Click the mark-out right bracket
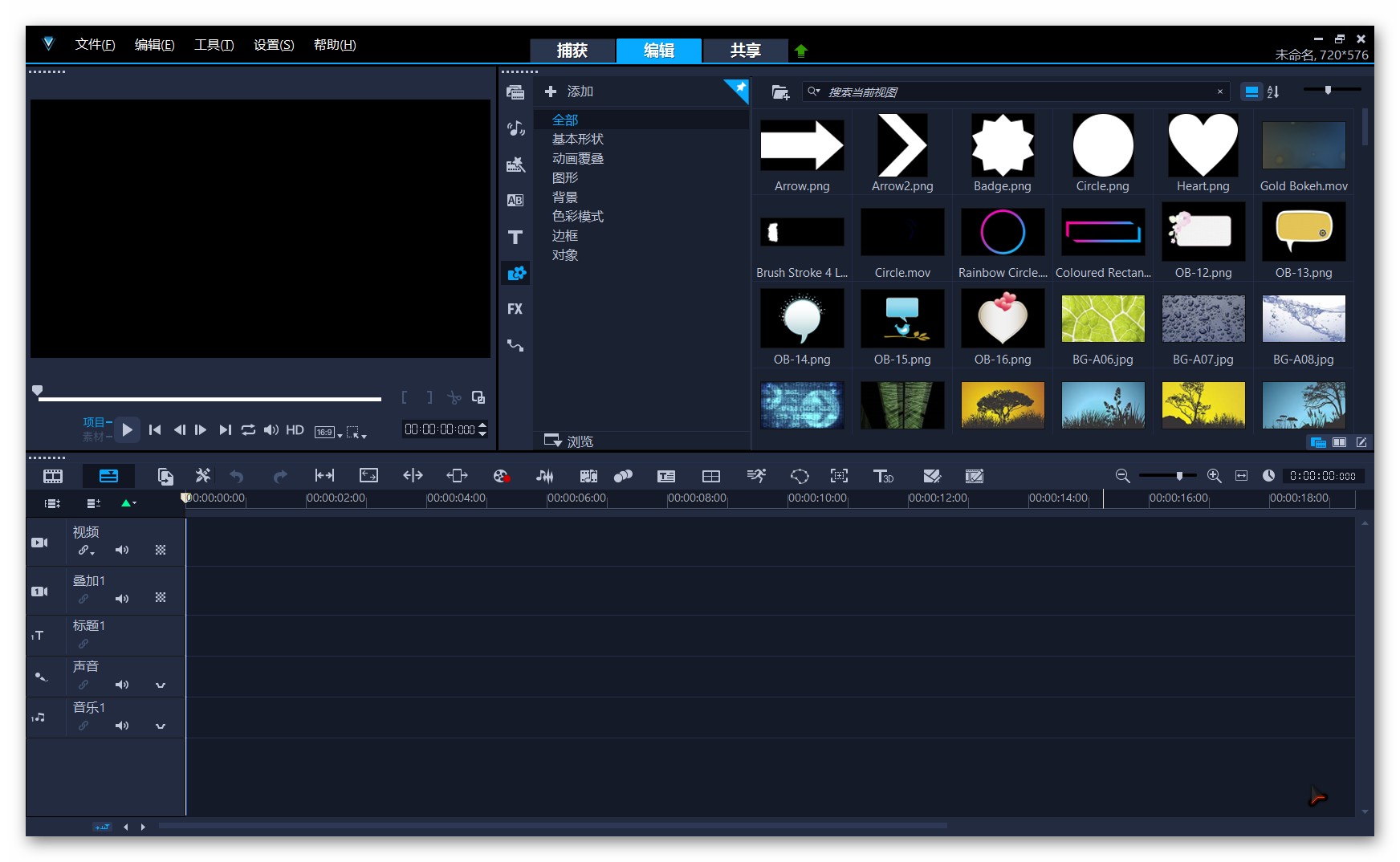The image size is (1400, 862). click(429, 397)
